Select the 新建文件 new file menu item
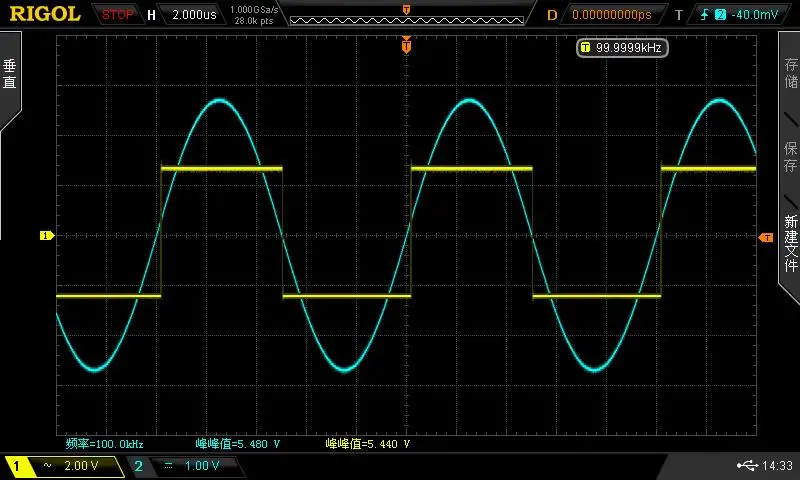 791,243
